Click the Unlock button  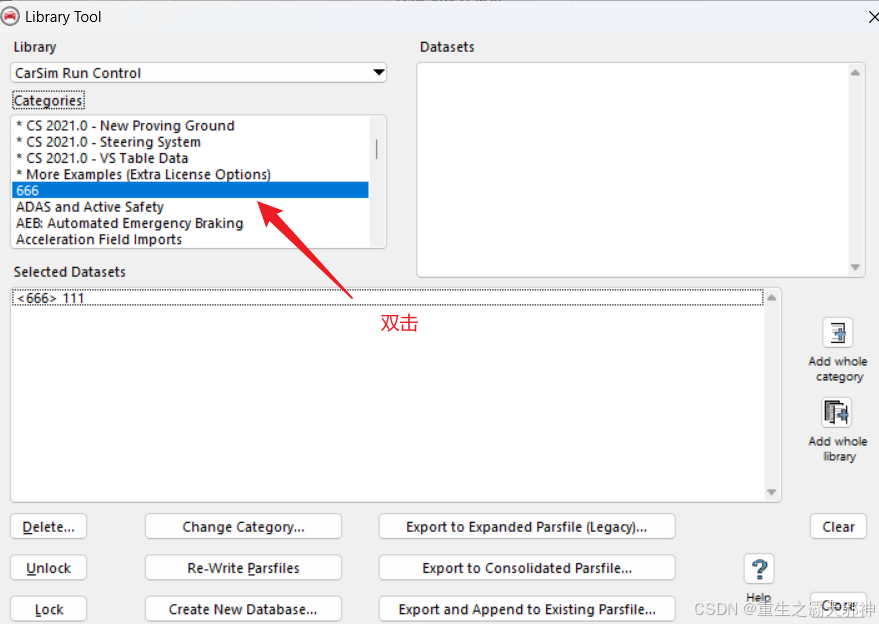pyautogui.click(x=48, y=568)
